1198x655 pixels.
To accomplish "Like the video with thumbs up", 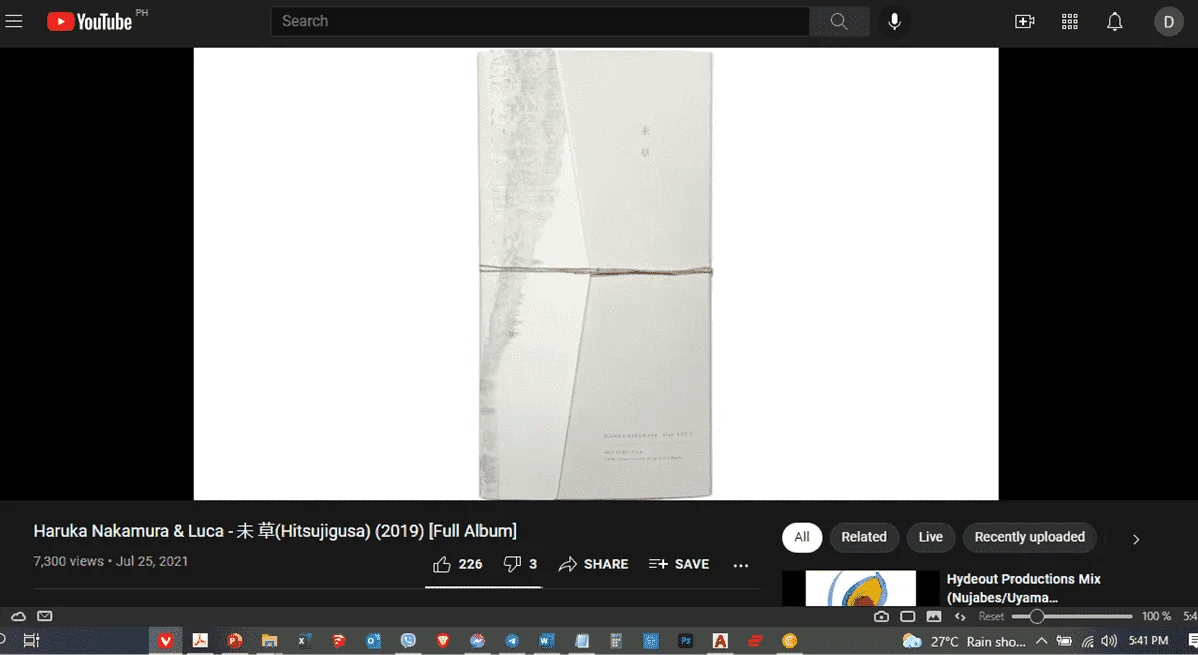I will (x=458, y=564).
